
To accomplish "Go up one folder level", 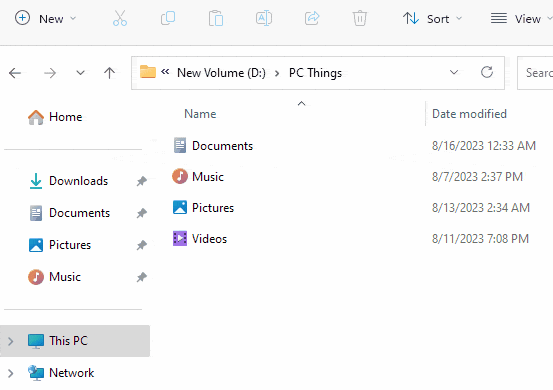I will tap(109, 73).
